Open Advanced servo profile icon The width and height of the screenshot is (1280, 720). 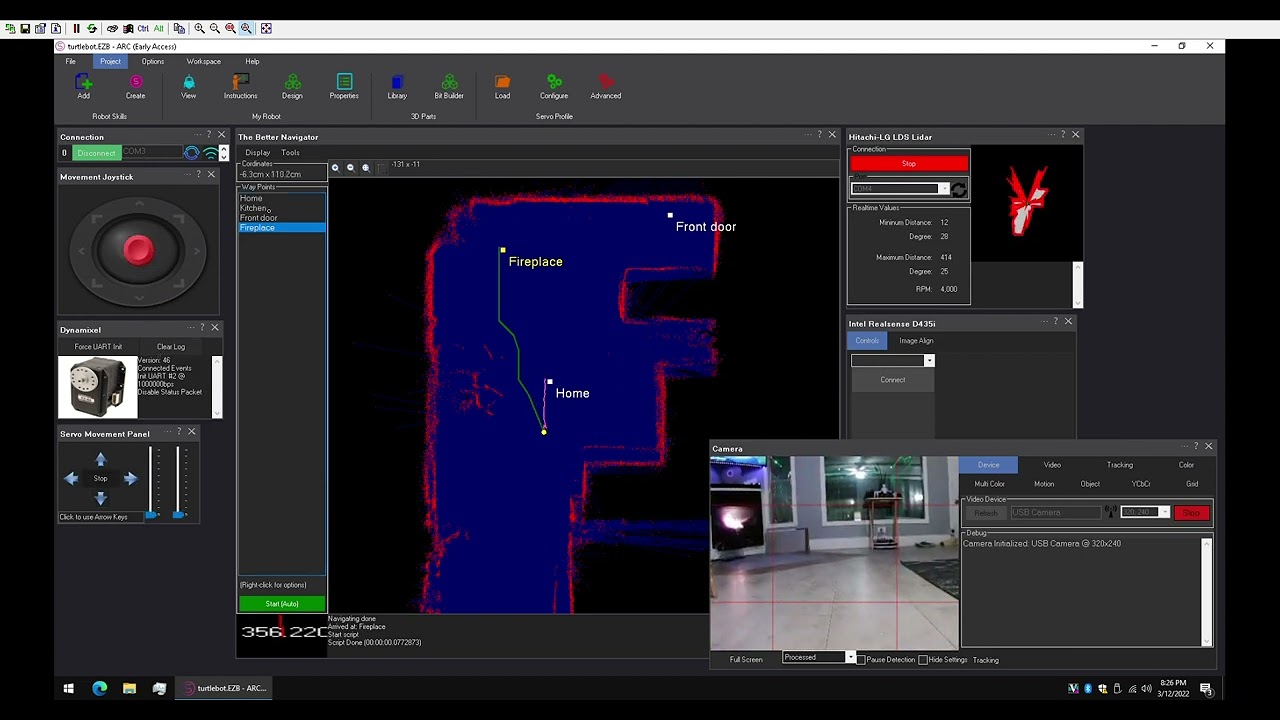coord(605,82)
